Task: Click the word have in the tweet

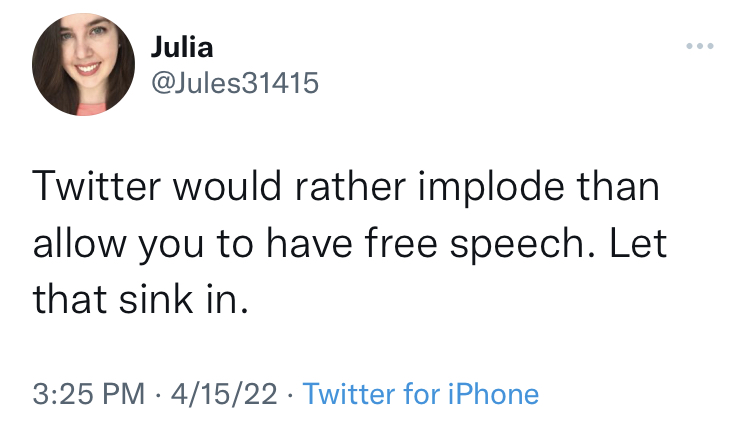Action: (x=309, y=243)
